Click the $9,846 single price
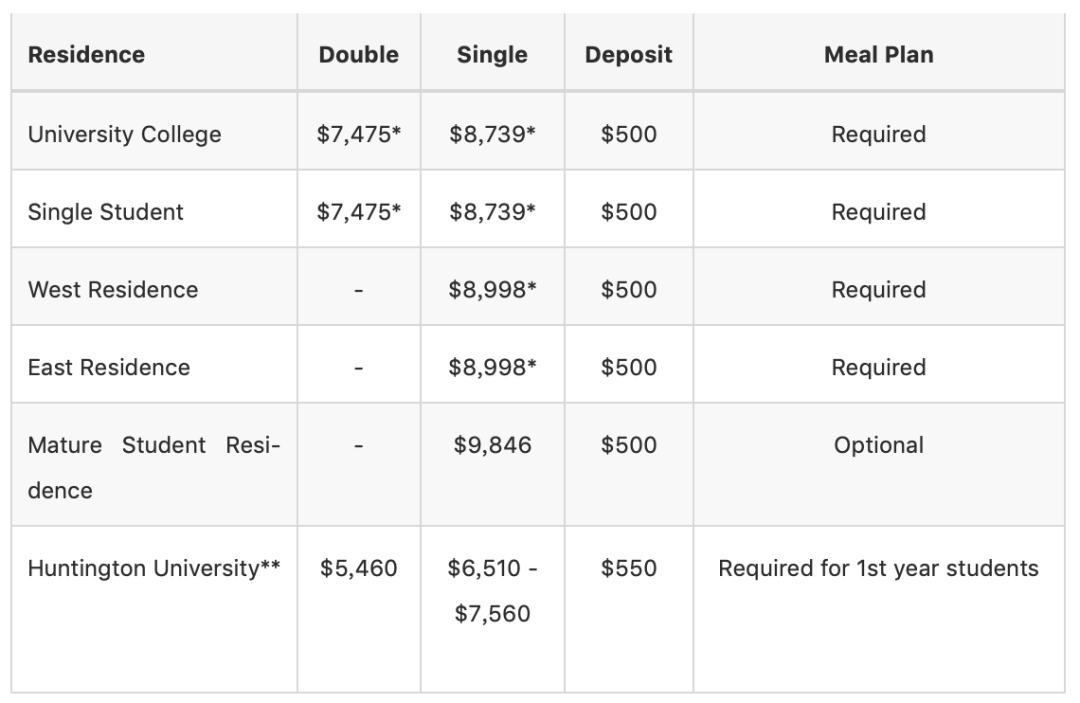Image resolution: width=1080 pixels, height=703 pixels. coord(492,445)
